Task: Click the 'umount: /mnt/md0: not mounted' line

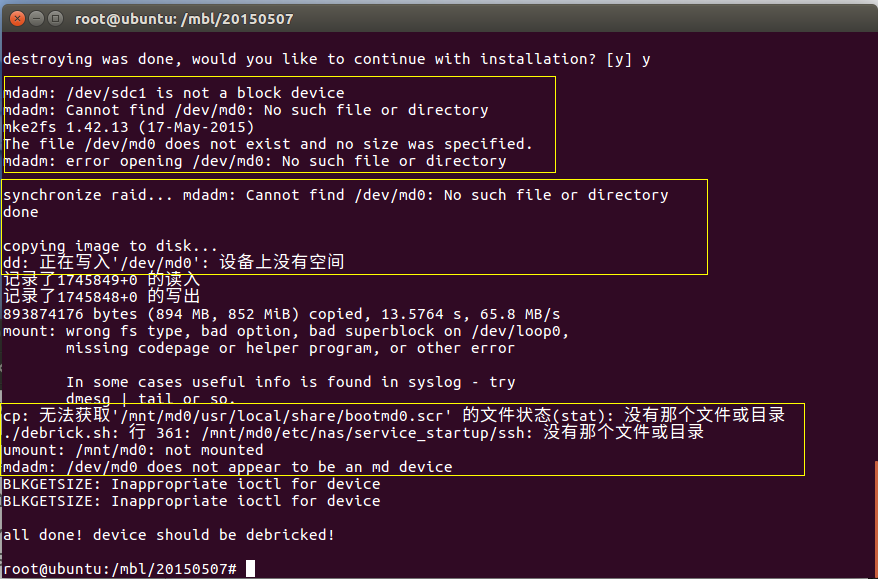Action: click(133, 450)
